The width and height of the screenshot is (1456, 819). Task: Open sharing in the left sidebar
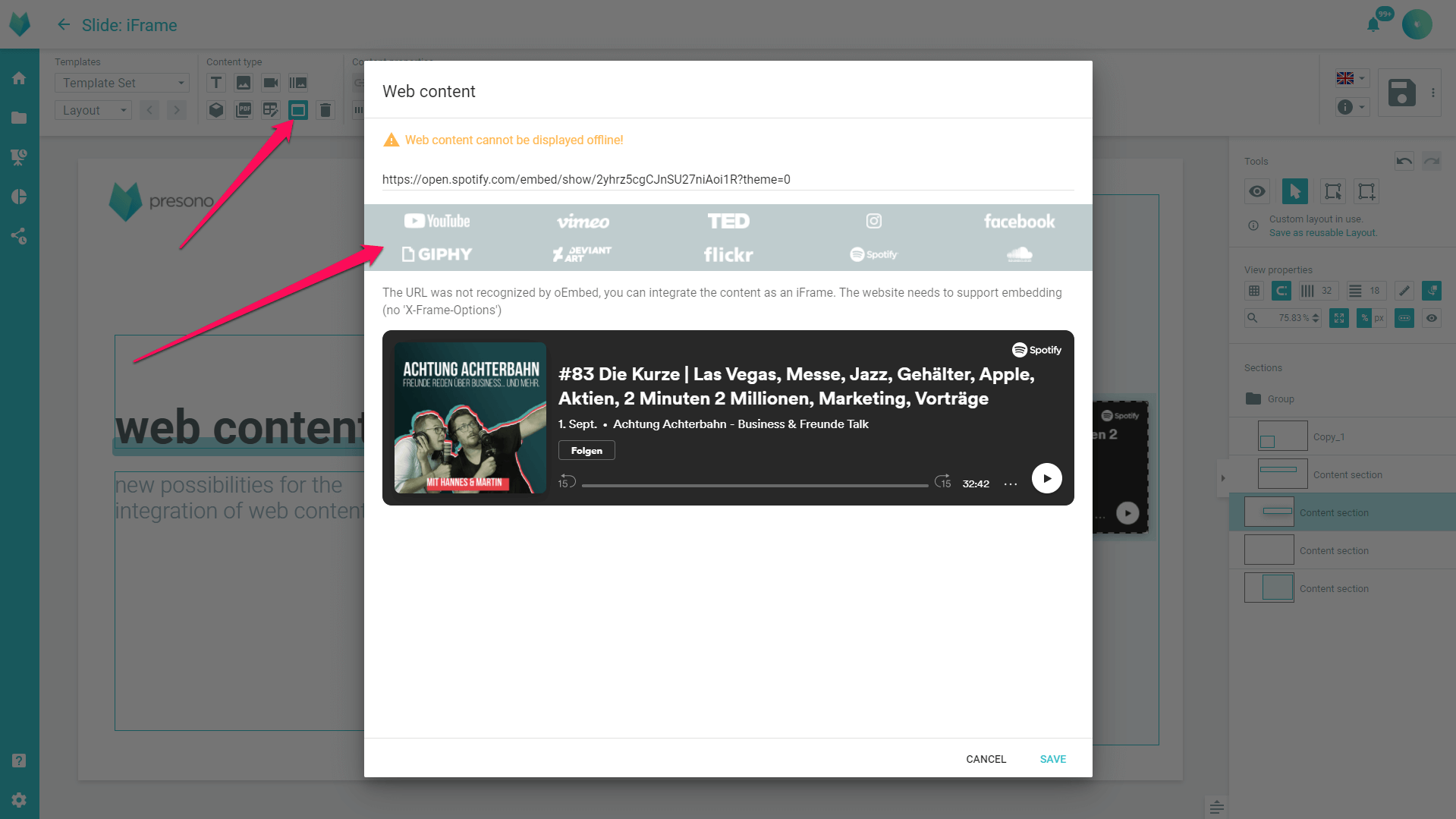pyautogui.click(x=19, y=236)
